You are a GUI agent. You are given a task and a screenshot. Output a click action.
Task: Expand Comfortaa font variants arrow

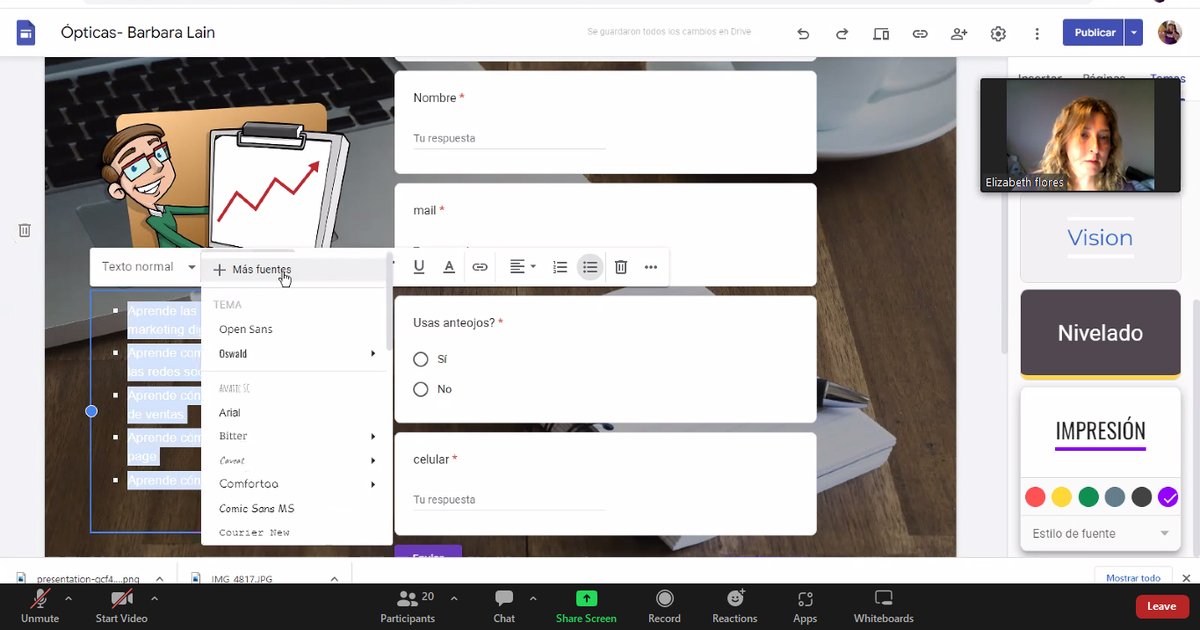pos(373,484)
